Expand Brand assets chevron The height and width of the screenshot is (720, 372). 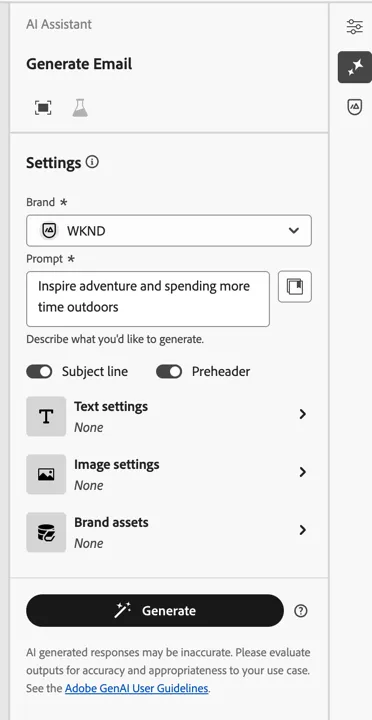pos(302,530)
